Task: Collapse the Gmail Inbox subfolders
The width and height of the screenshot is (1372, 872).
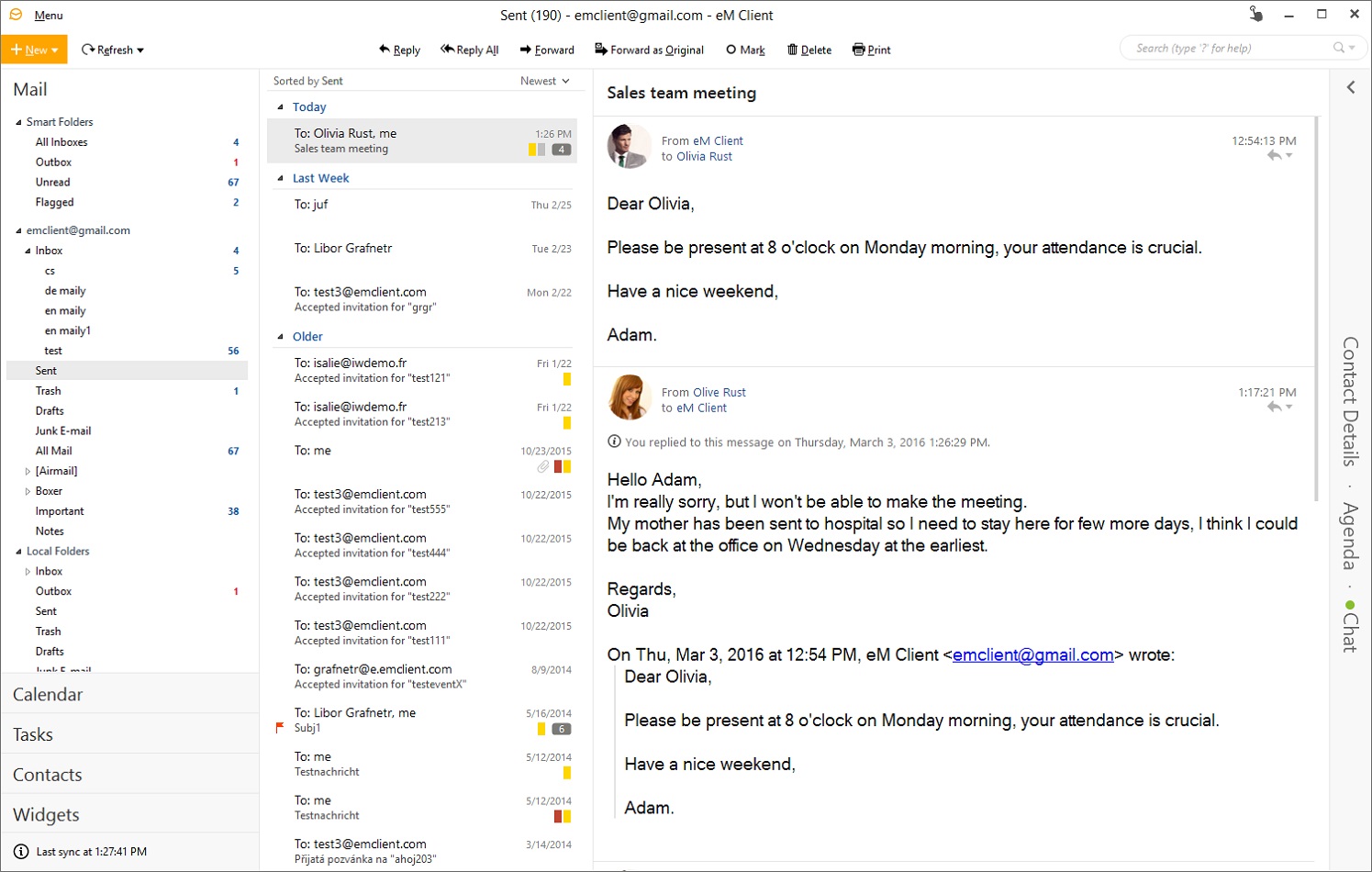Action: [28, 251]
